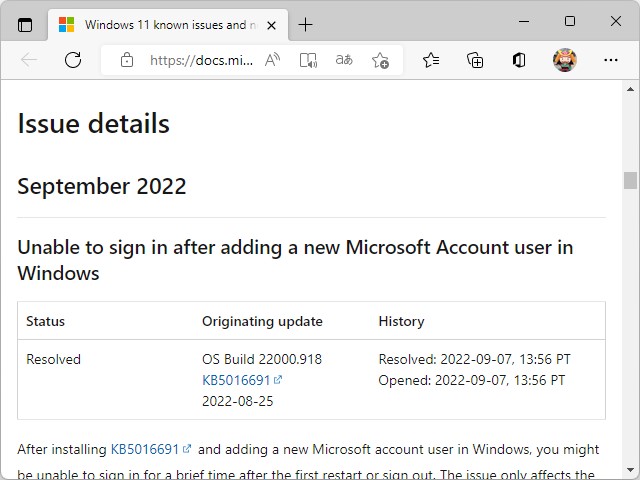This screenshot has height=480, width=640.
Task: Open a new tab with the plus button
Action: coord(305,25)
